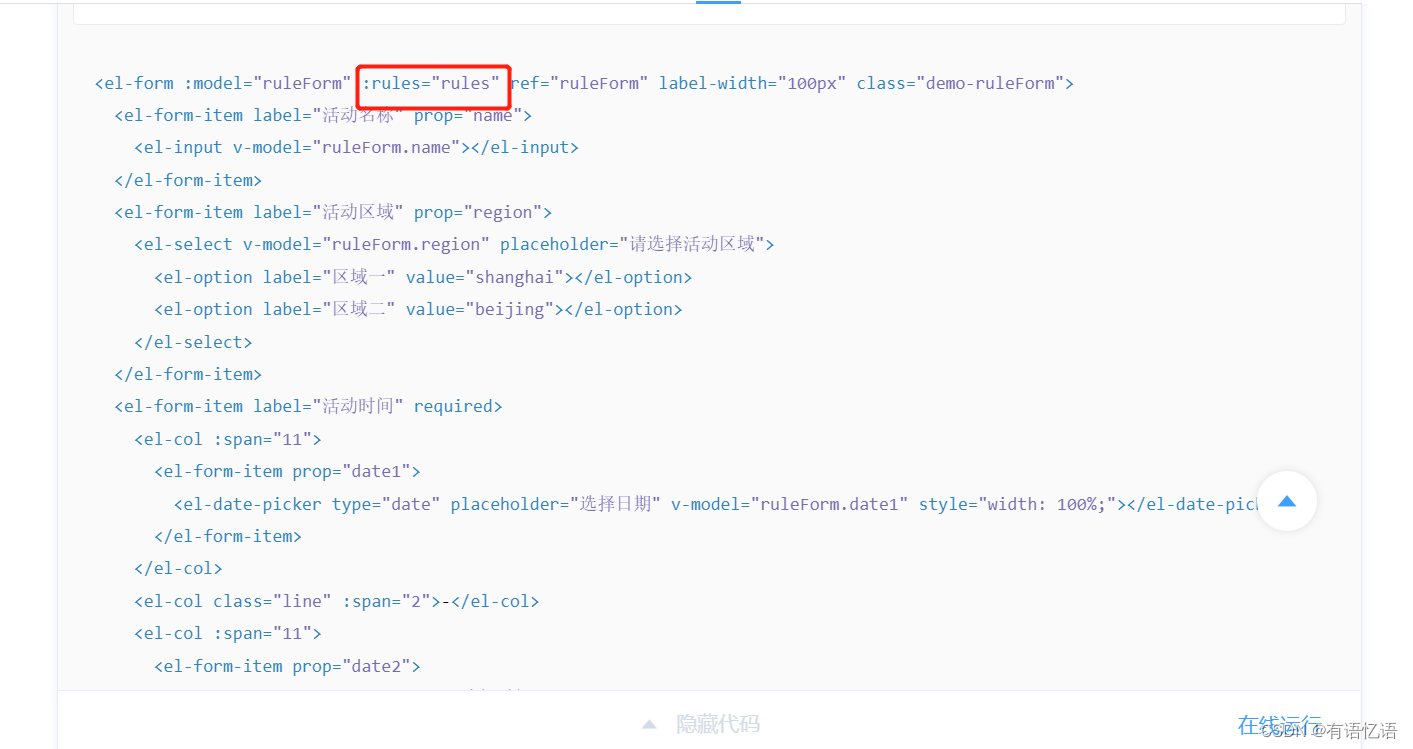Click the opening el-form :model="ruleForm" code line
The width and height of the screenshot is (1413, 749).
pos(584,83)
